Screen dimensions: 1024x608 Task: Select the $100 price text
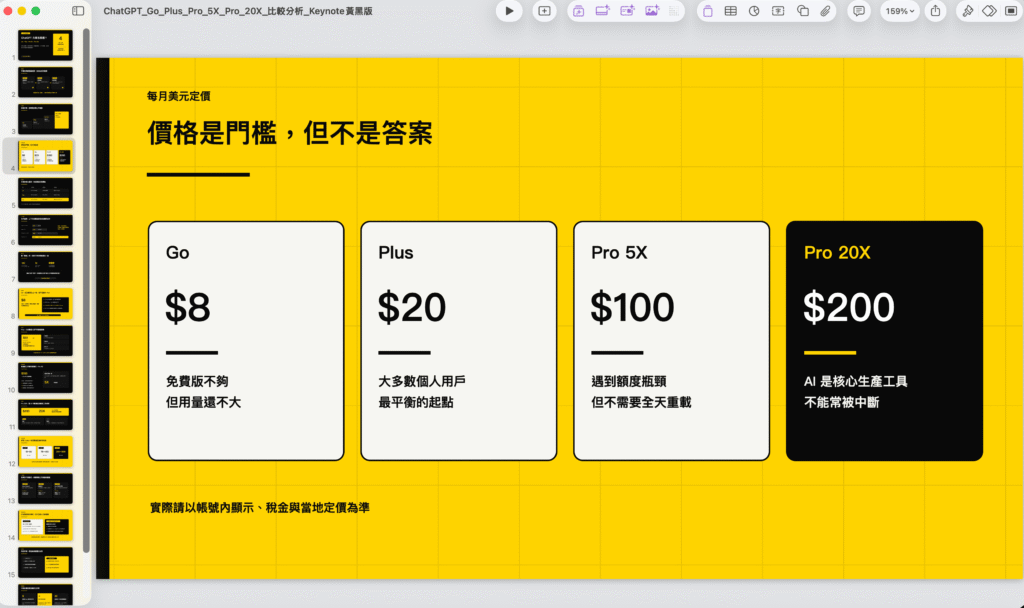632,307
